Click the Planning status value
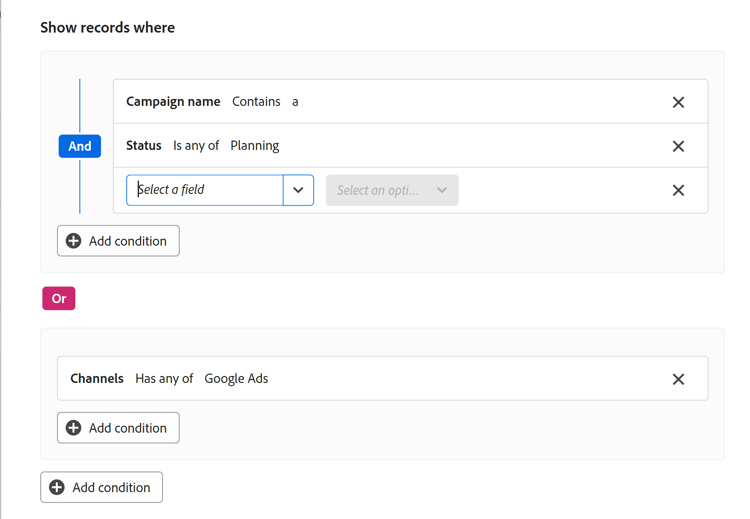This screenshot has width=750, height=519. 255,146
